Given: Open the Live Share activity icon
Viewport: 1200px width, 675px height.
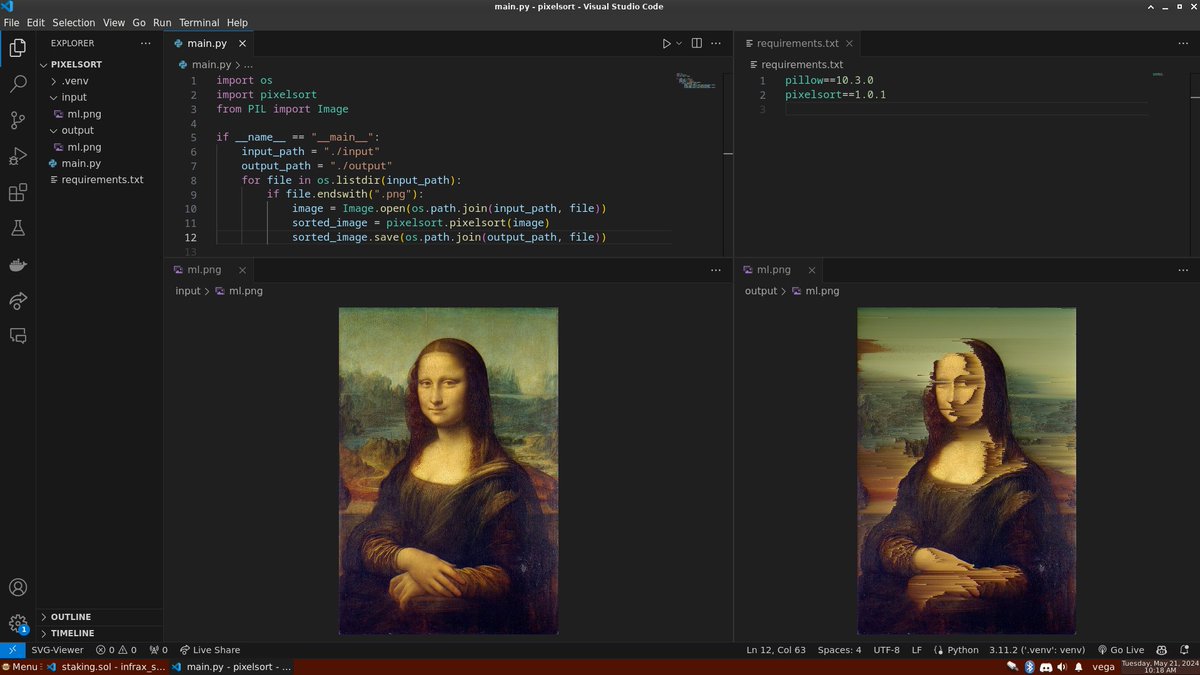Looking at the screenshot, I should pyautogui.click(x=18, y=301).
